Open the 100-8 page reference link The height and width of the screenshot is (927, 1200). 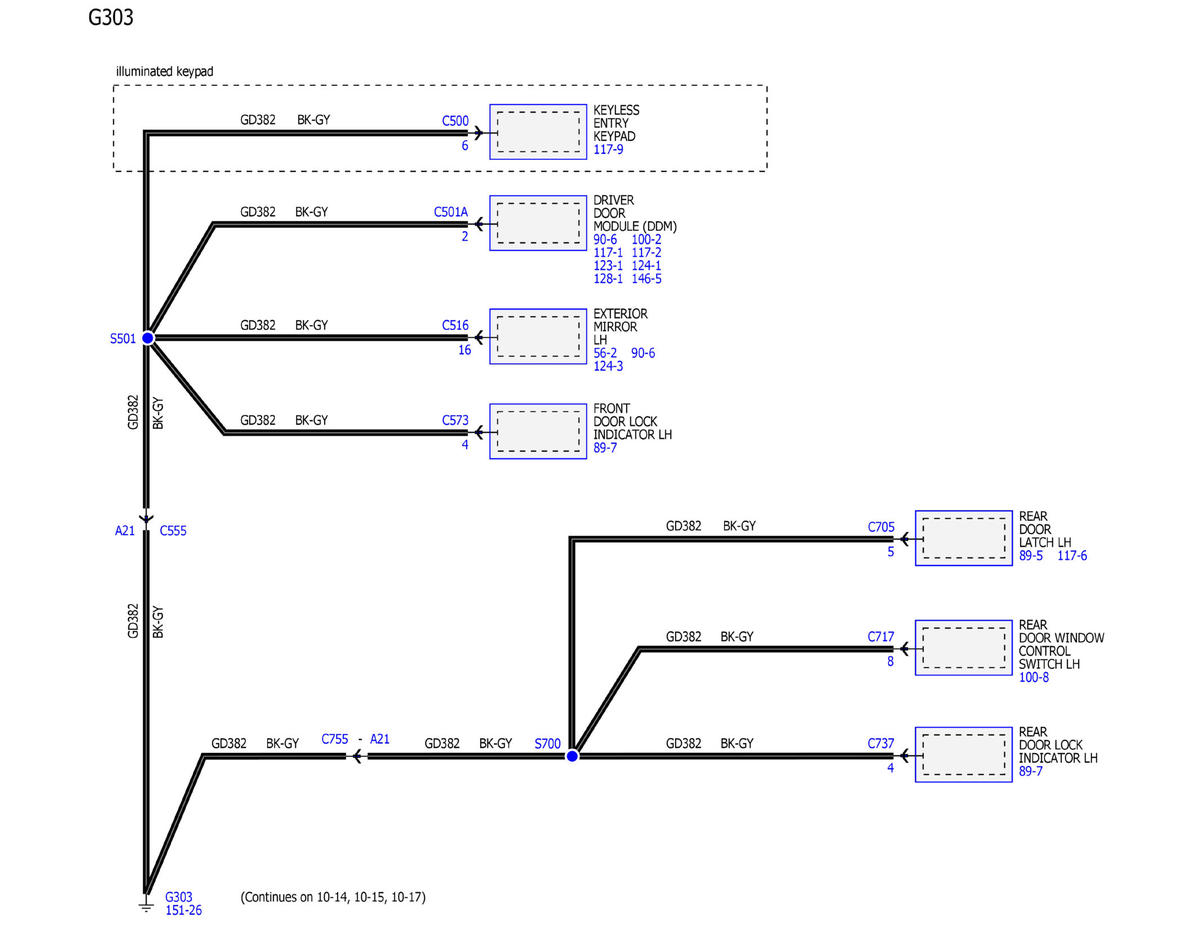click(1033, 678)
